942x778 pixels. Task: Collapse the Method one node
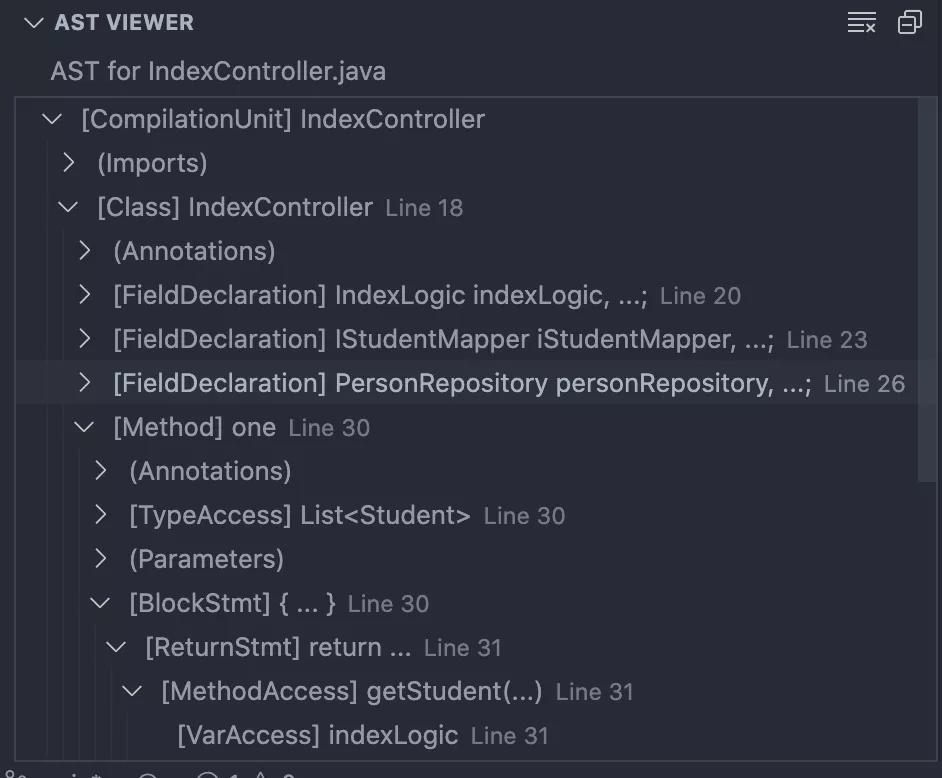[84, 427]
